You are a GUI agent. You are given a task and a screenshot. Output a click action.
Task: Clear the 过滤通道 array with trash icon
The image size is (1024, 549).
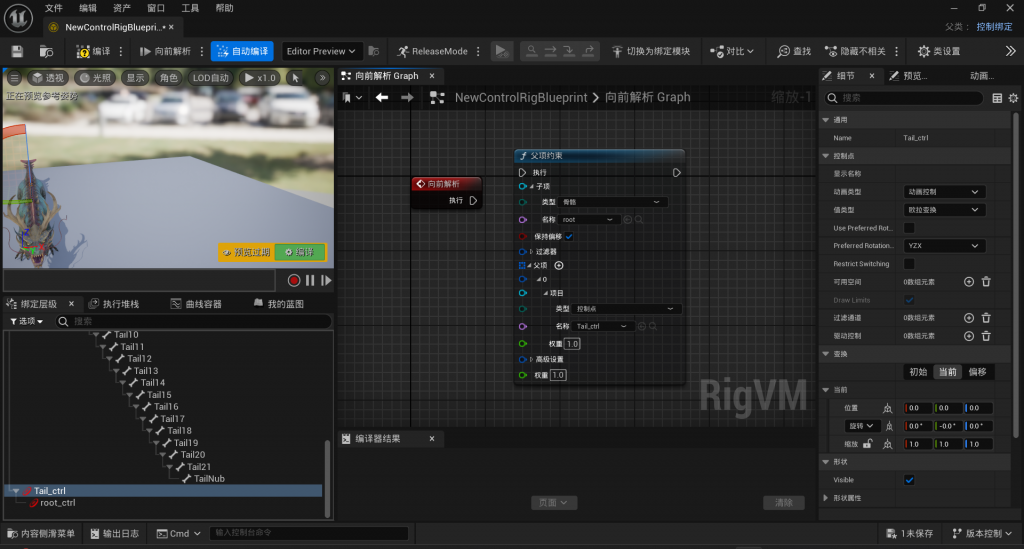[x=986, y=318]
